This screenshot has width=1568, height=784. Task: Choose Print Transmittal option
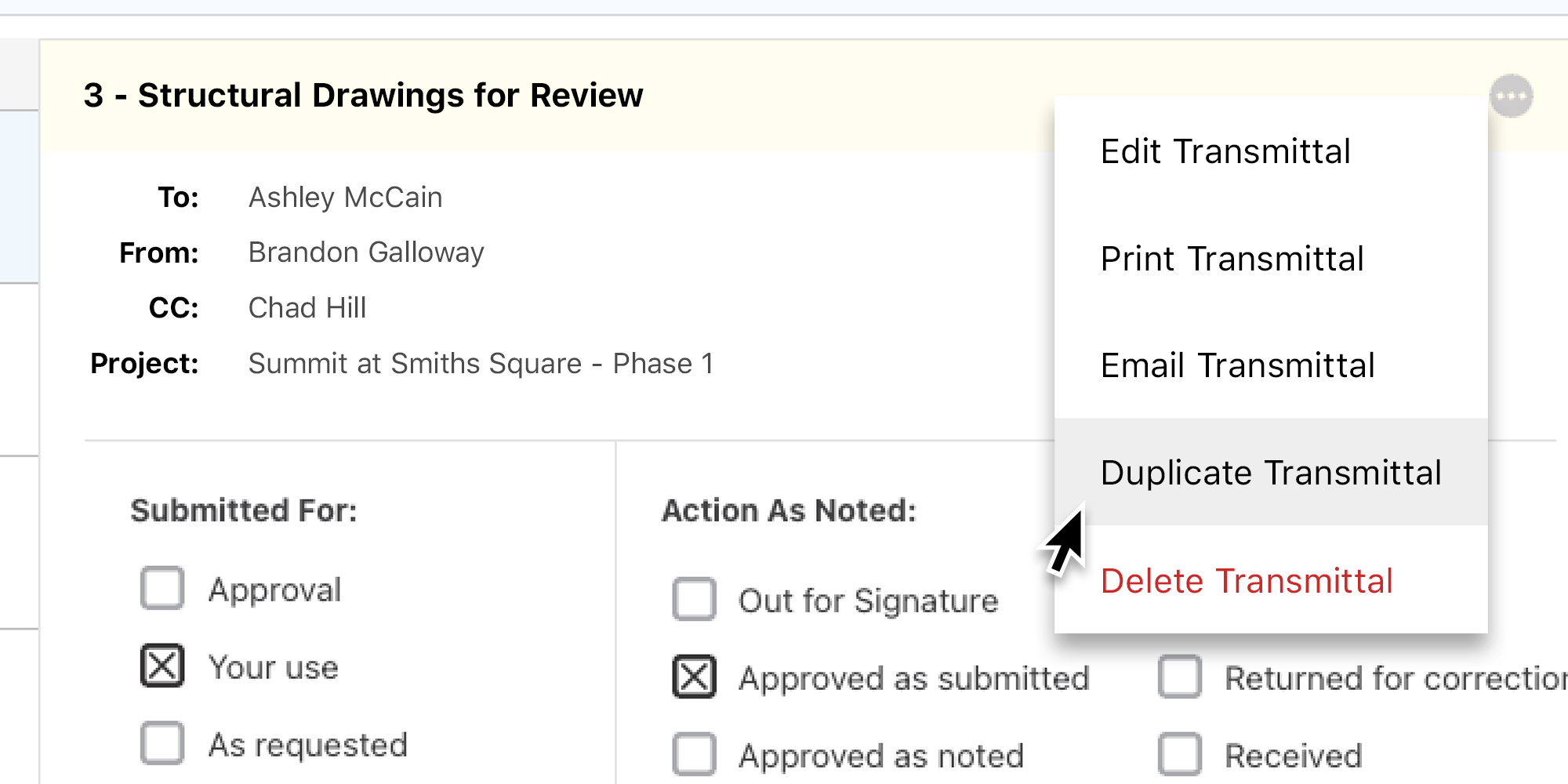click(1232, 259)
